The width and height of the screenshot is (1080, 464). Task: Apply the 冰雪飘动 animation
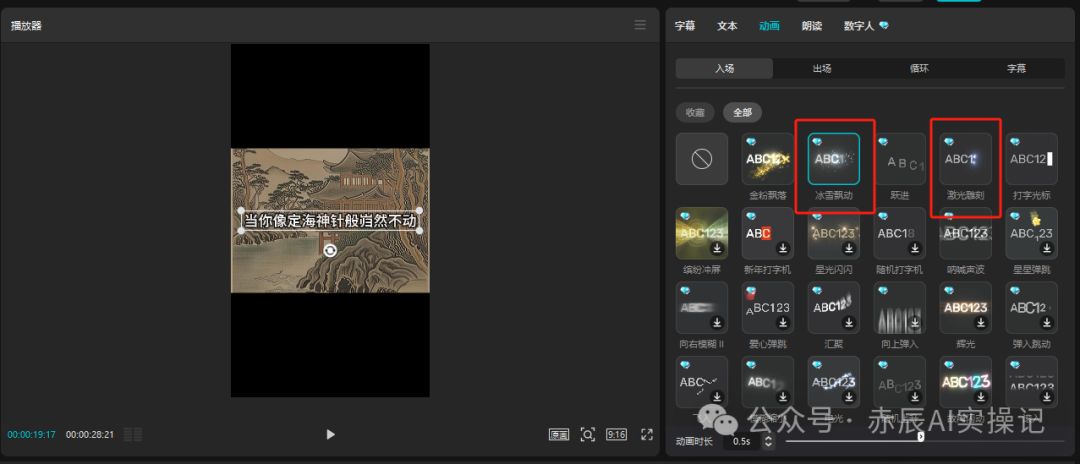(833, 159)
